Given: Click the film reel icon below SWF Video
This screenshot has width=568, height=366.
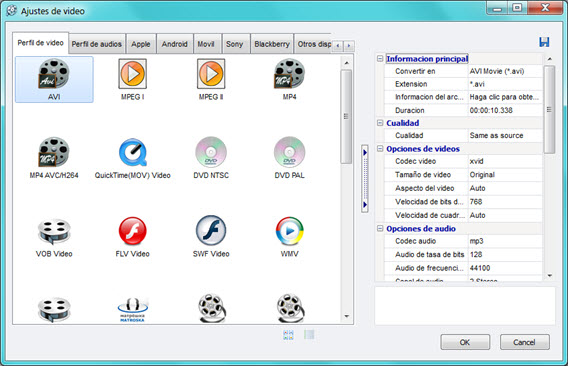Looking at the screenshot, I should click(x=212, y=308).
